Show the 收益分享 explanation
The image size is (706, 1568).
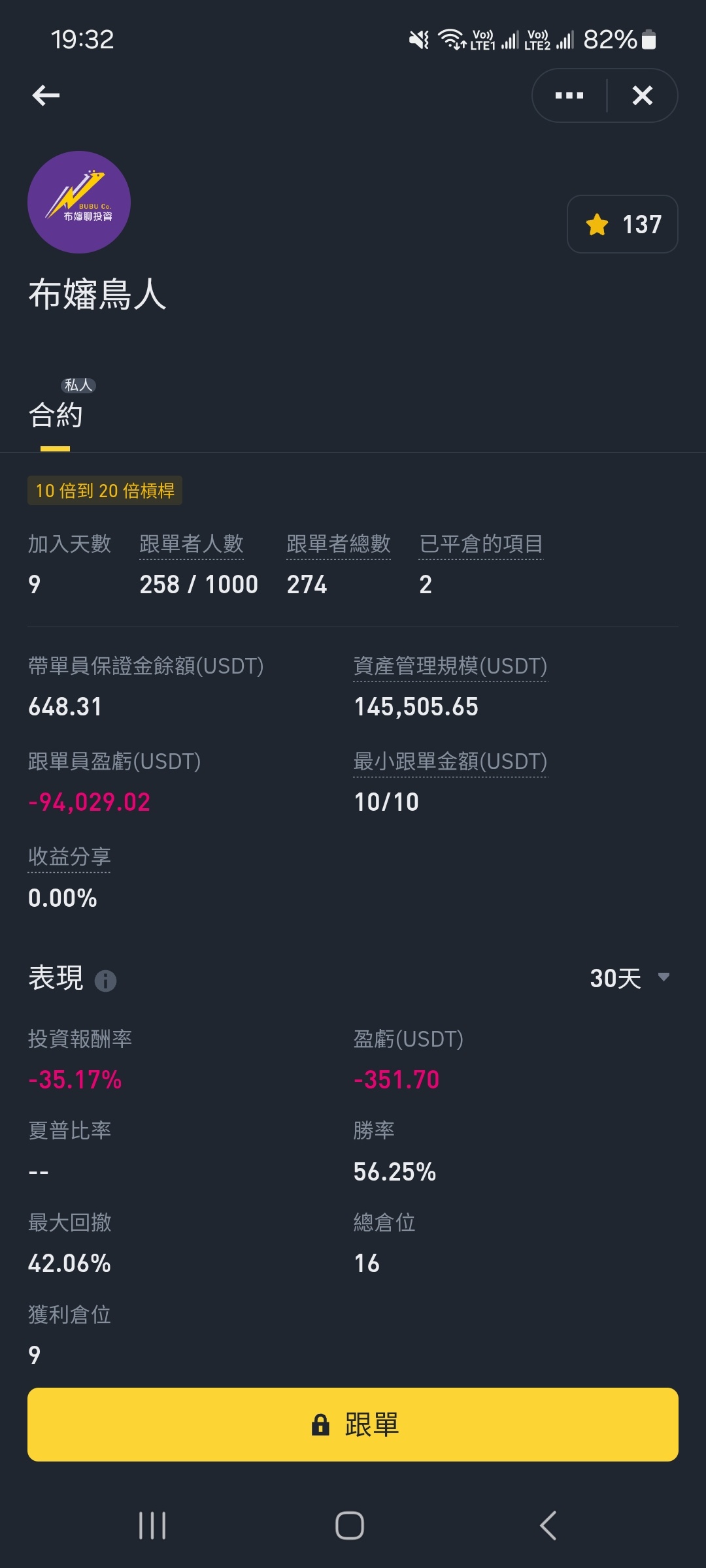pyautogui.click(x=69, y=857)
